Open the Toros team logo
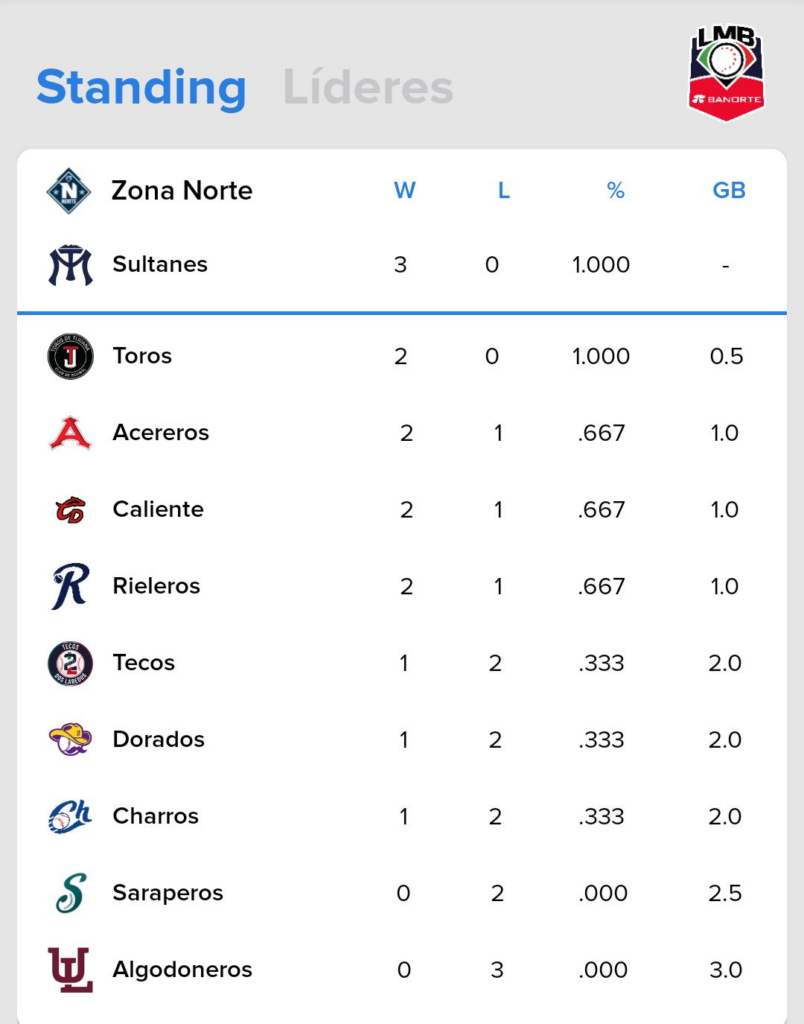 pos(70,356)
